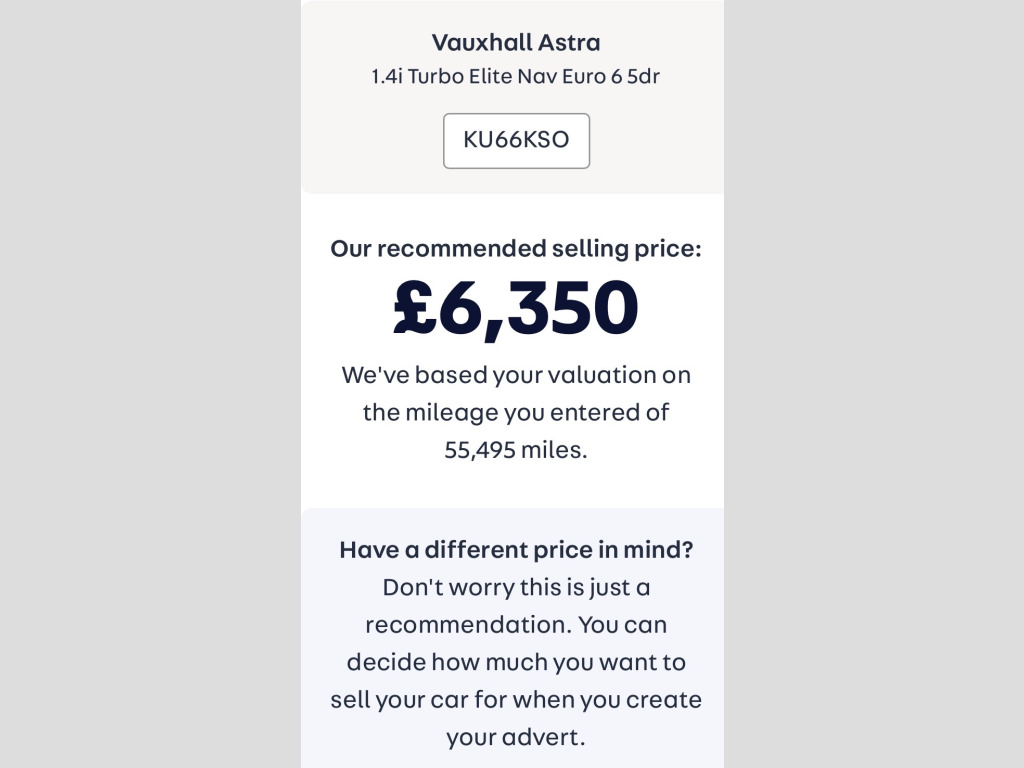Click the 'decide how much you want to' line
1024x768 pixels.
(516, 662)
